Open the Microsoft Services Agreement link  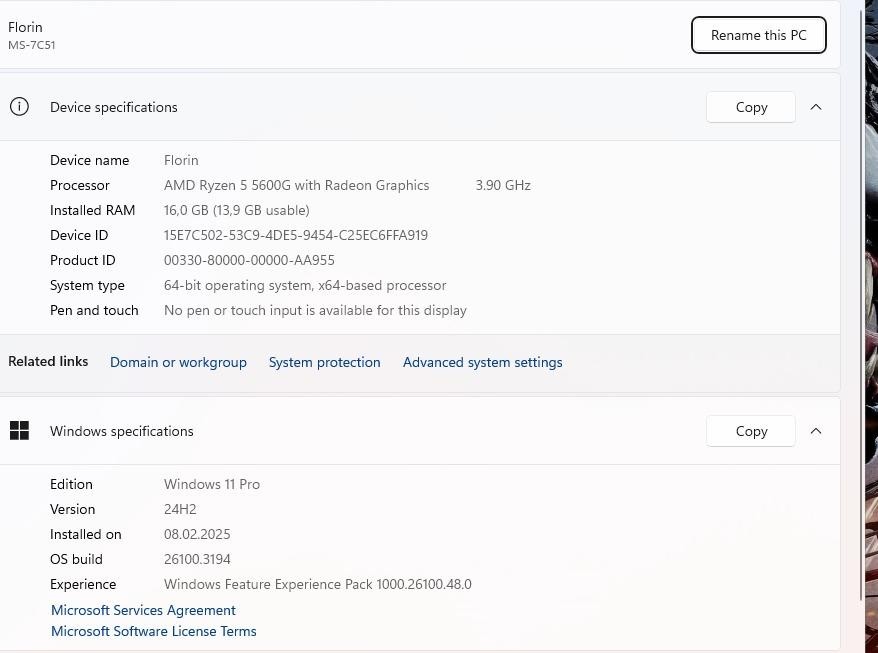143,610
